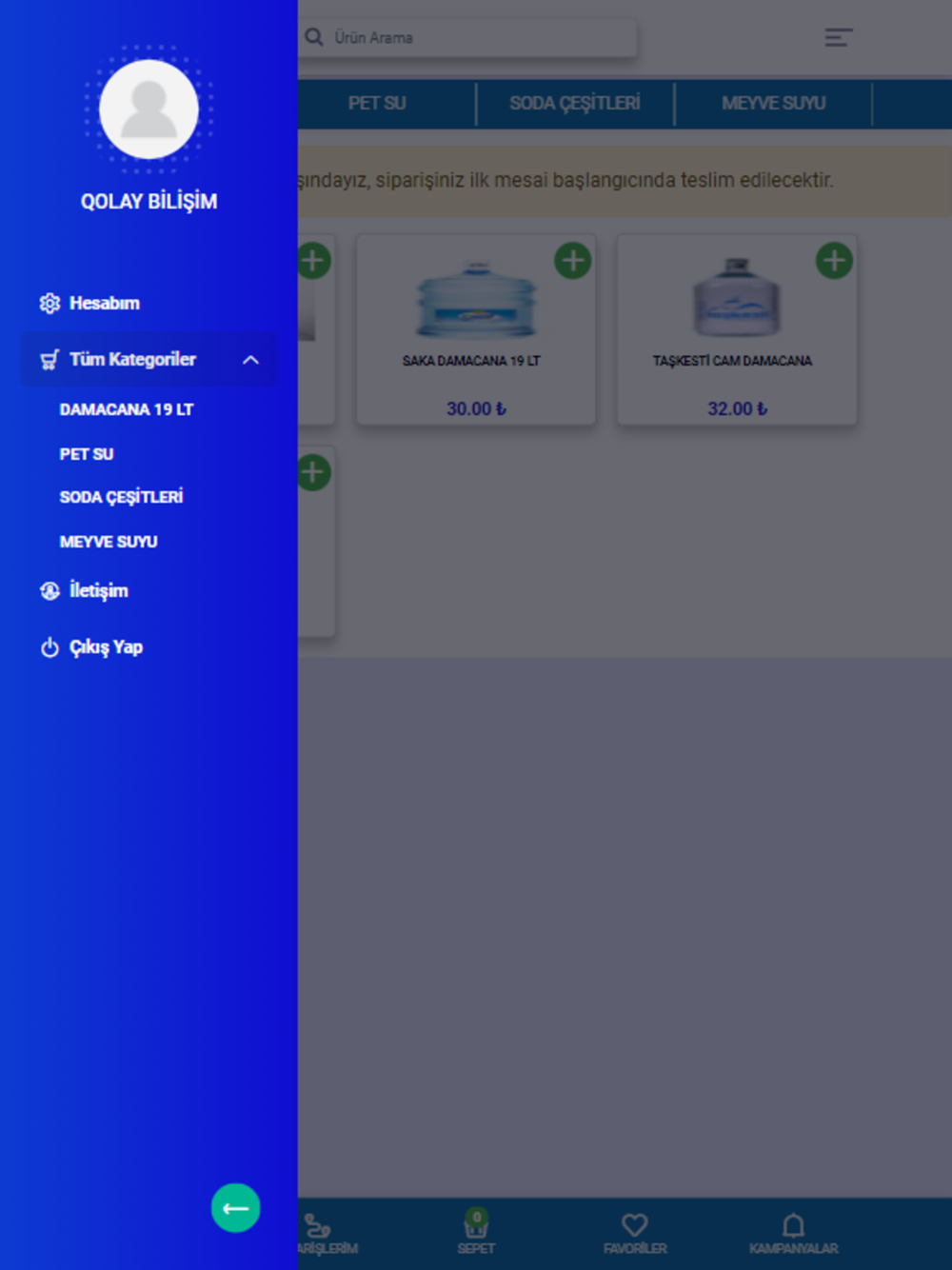This screenshot has width=952, height=1270.
Task: Click the headset icon beside İletişim
Action: point(50,591)
